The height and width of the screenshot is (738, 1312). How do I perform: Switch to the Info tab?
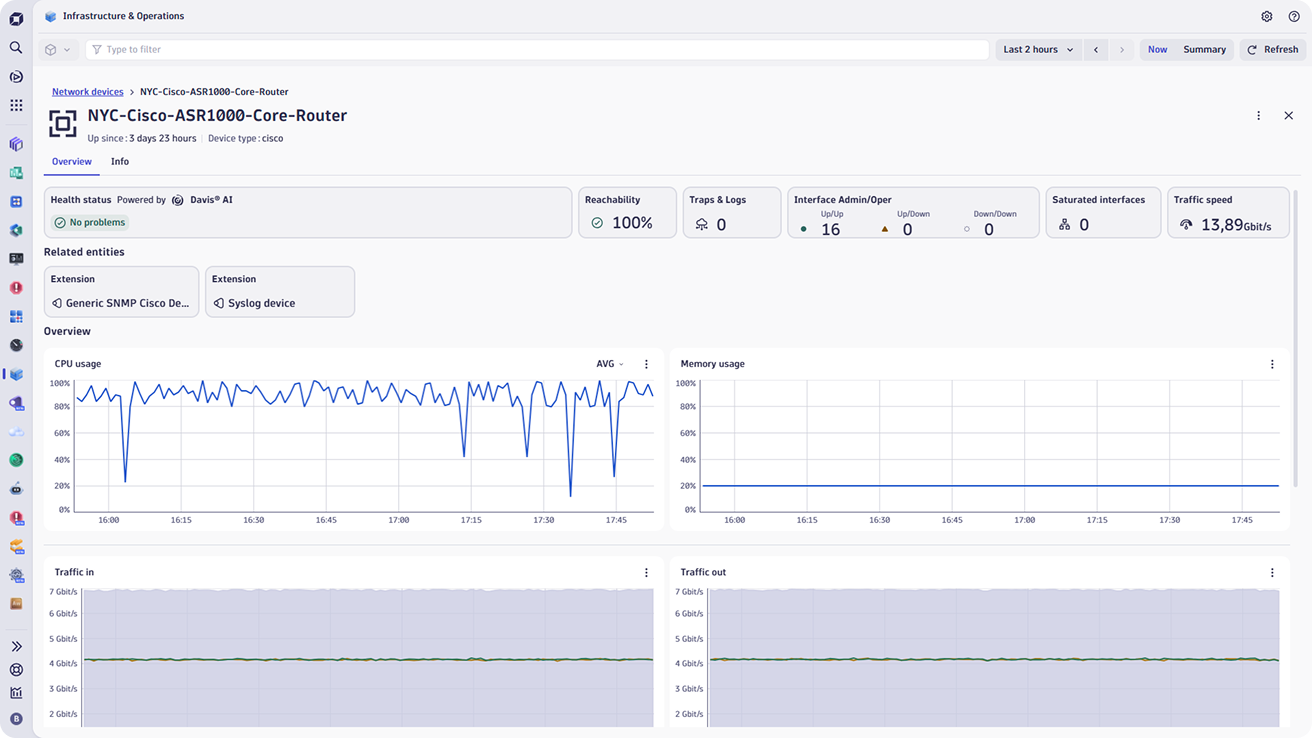tap(120, 162)
